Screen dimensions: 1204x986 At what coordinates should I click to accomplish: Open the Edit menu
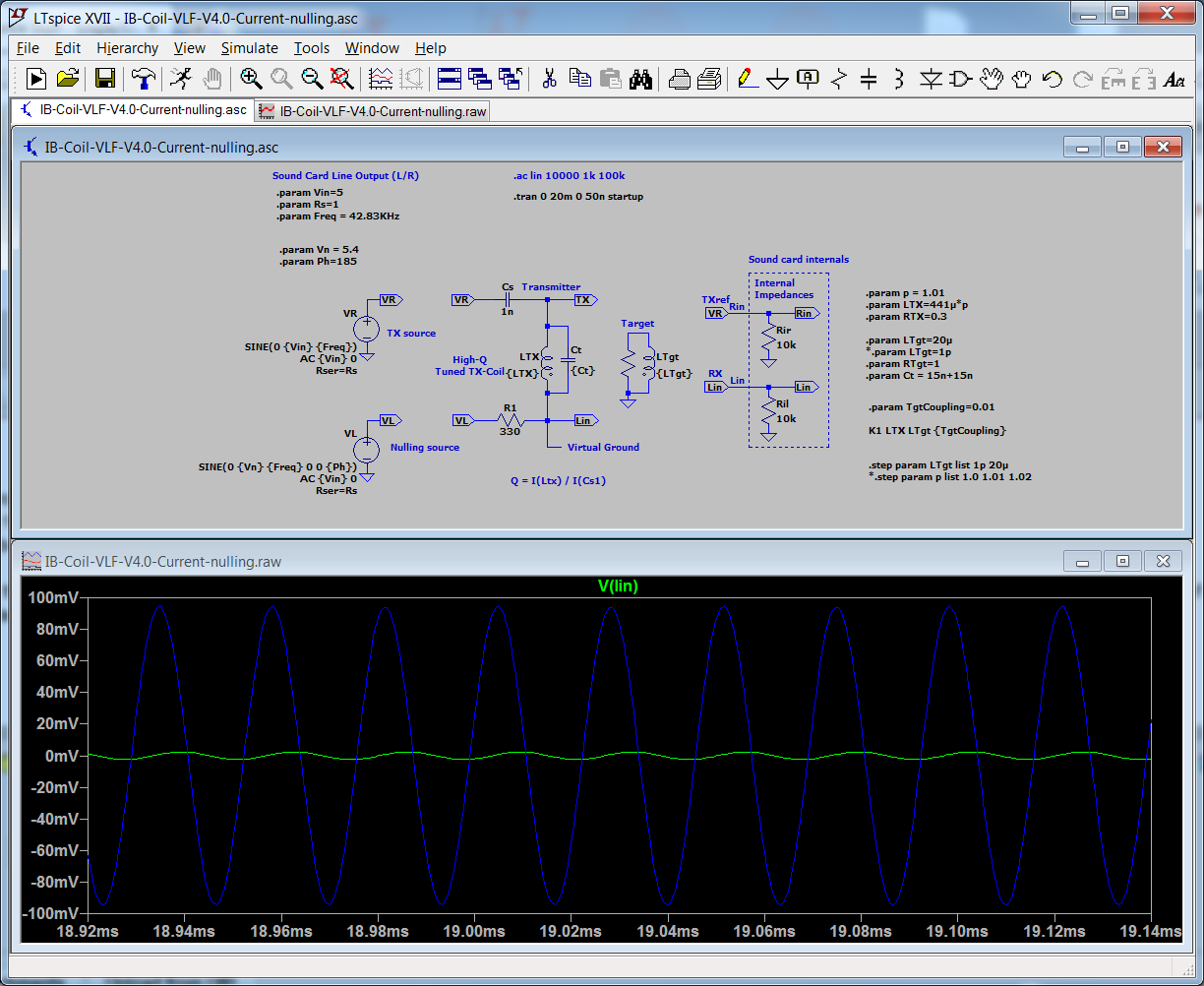click(x=68, y=48)
